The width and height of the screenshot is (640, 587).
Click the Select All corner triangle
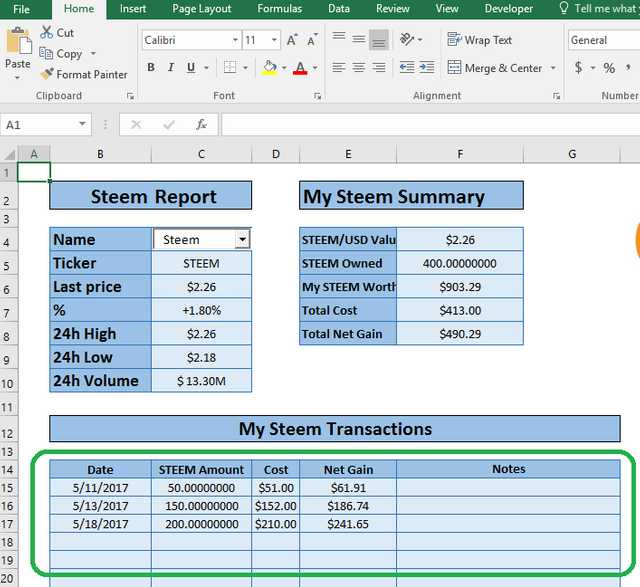(x=10, y=154)
